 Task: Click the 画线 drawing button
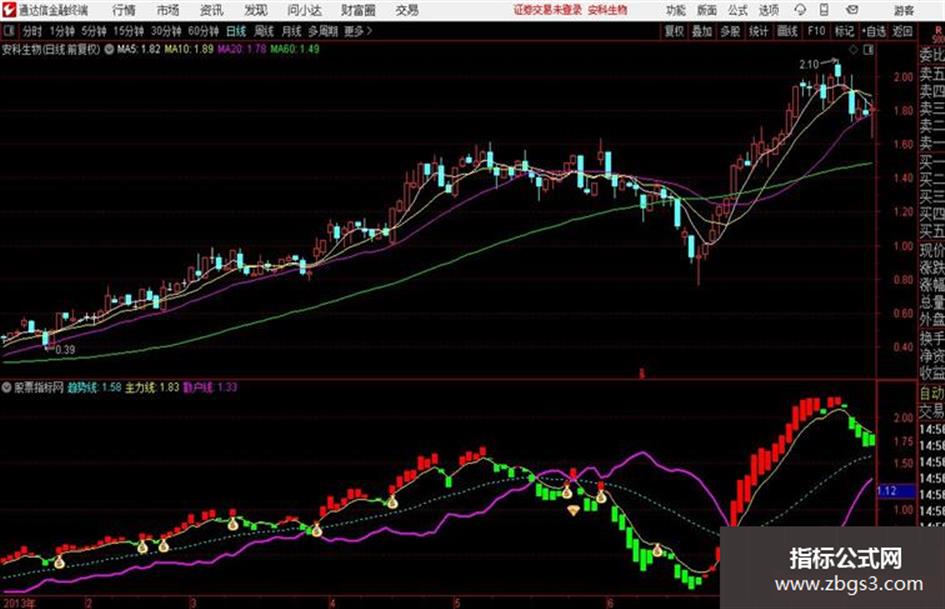point(787,31)
